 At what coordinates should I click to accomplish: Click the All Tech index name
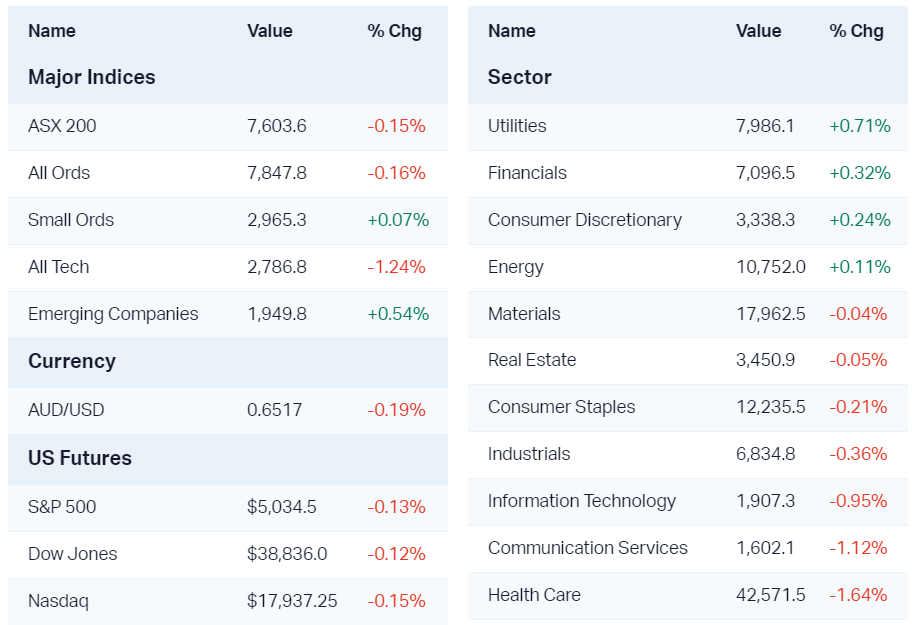click(59, 267)
